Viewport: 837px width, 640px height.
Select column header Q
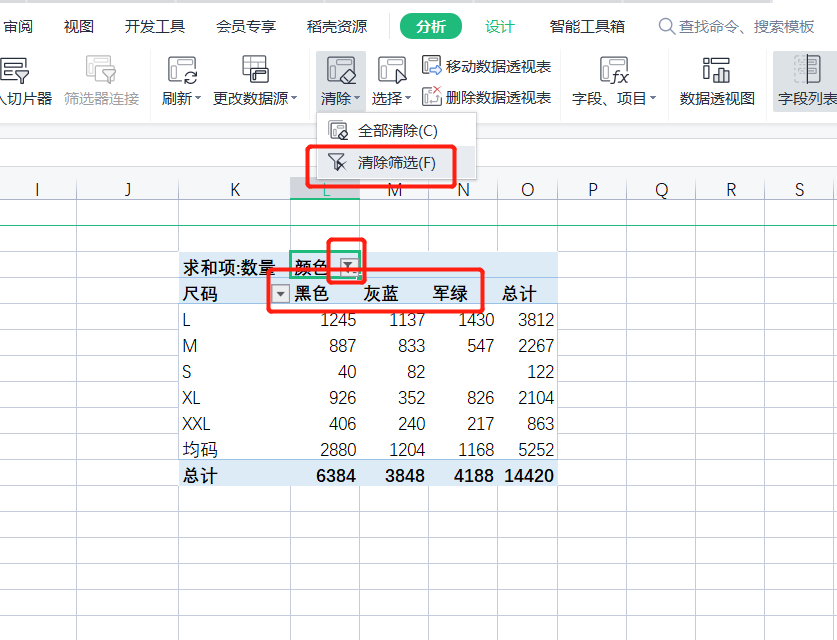[x=661, y=189]
